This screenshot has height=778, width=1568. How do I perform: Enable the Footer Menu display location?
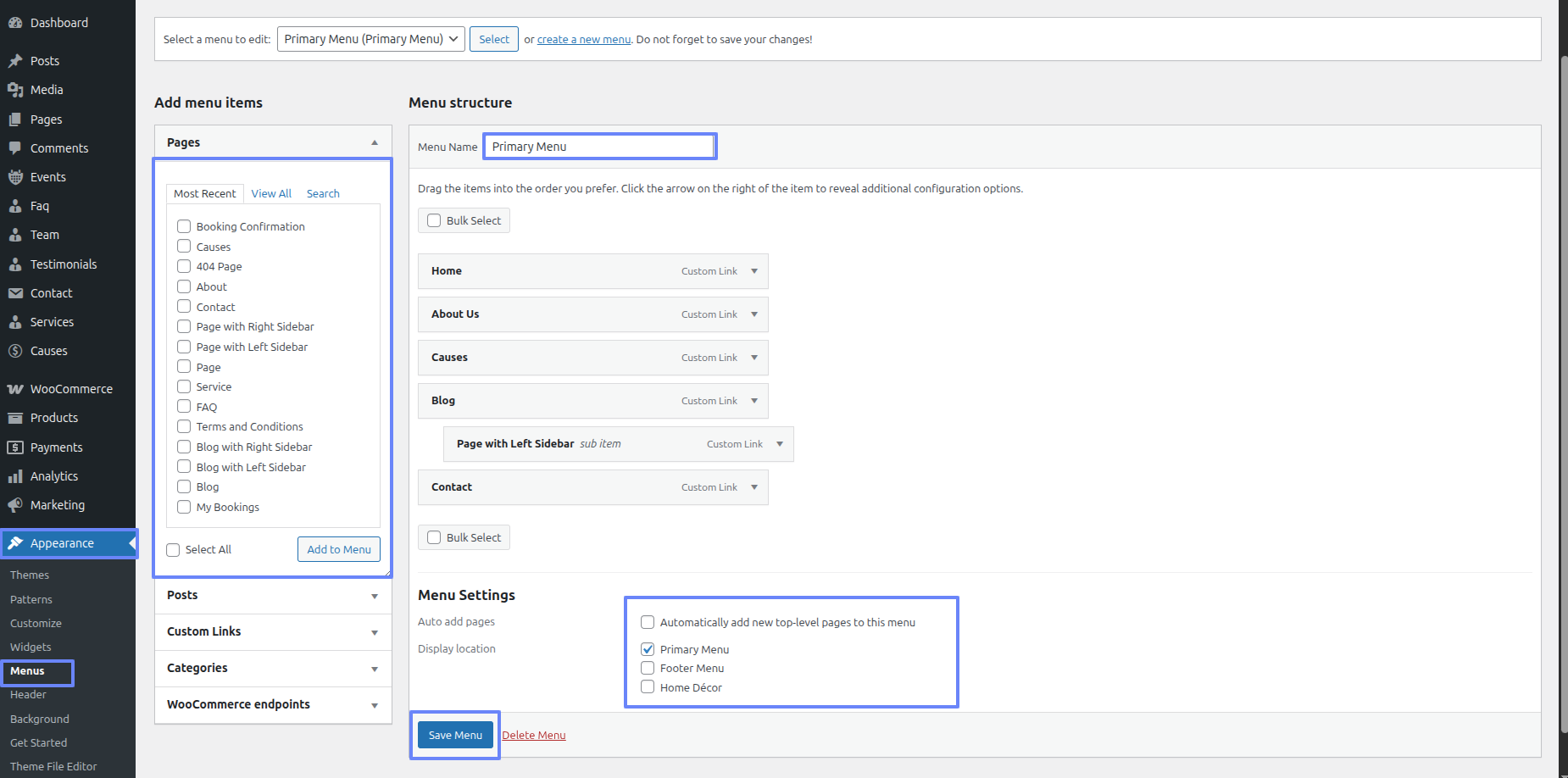[648, 668]
